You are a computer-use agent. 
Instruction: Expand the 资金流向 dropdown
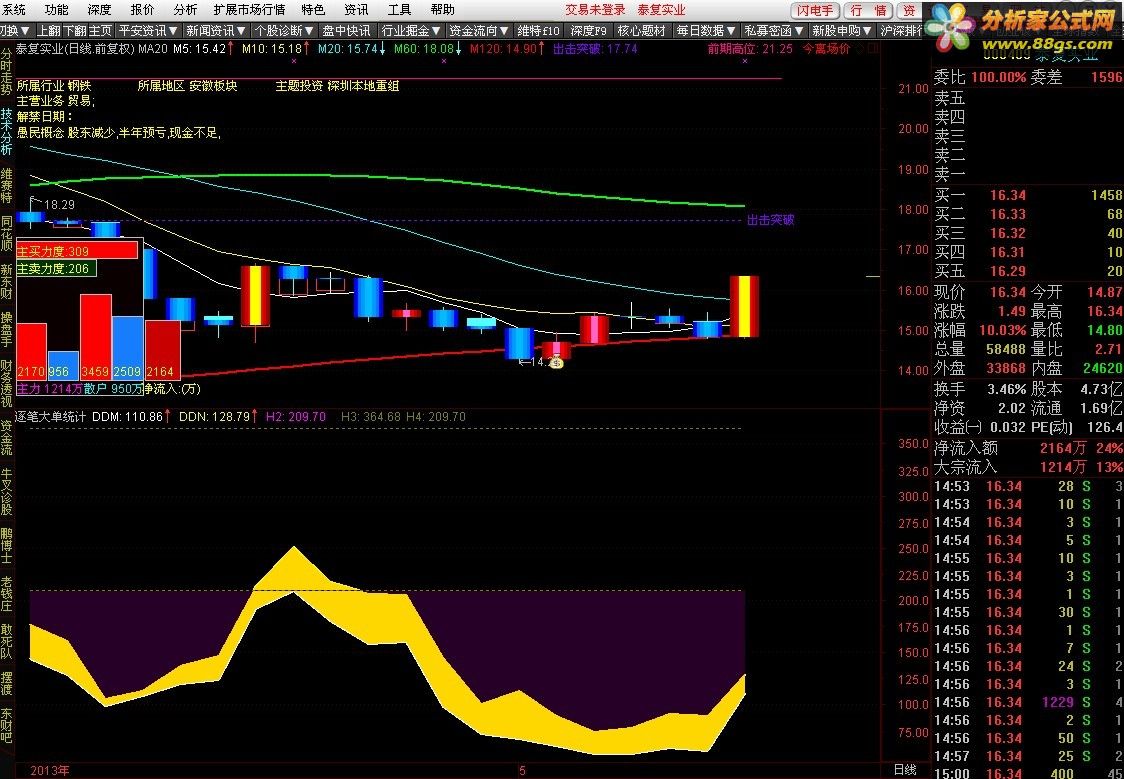pos(479,31)
